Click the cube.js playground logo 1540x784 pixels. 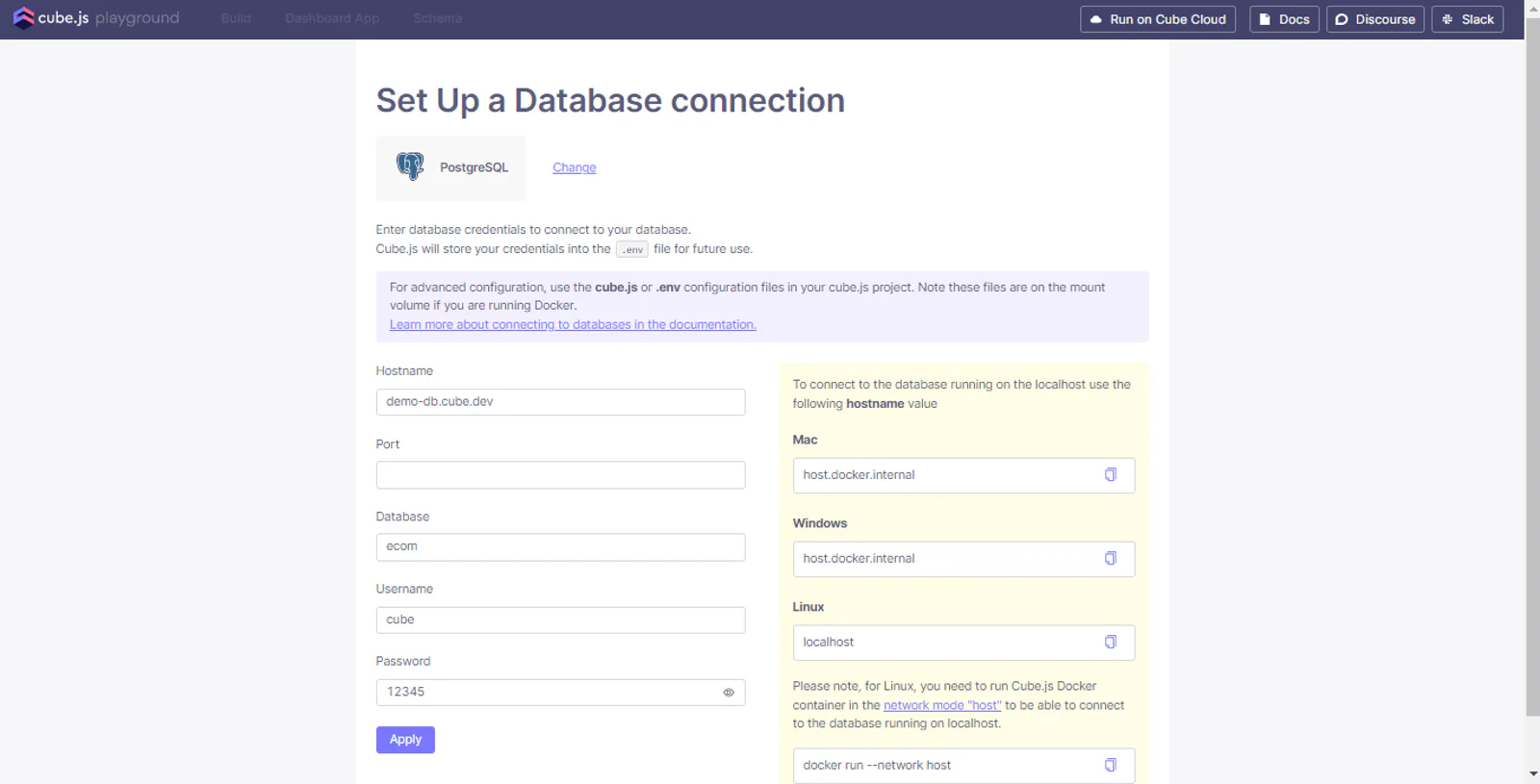96,18
